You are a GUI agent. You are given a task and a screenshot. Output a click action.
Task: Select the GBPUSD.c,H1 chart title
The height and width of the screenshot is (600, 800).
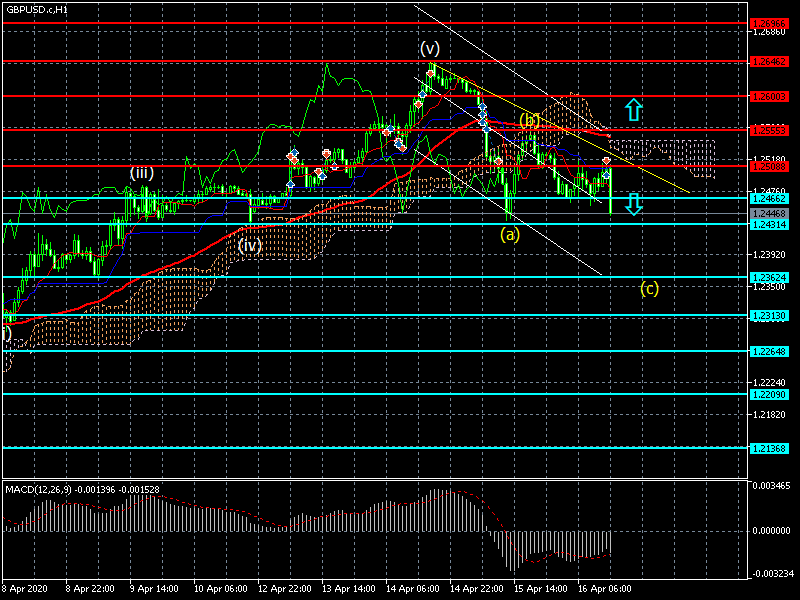point(37,10)
